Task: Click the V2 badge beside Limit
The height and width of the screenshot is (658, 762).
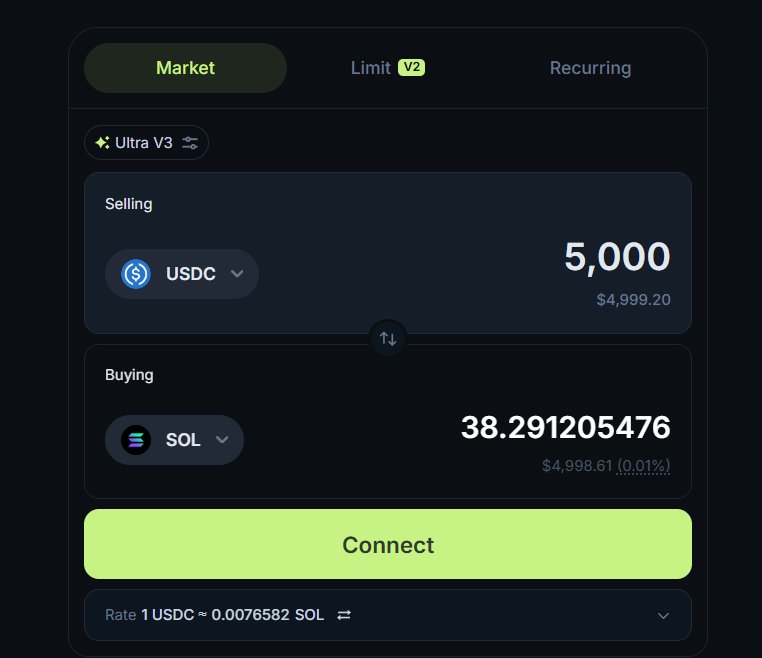Action: tap(411, 67)
